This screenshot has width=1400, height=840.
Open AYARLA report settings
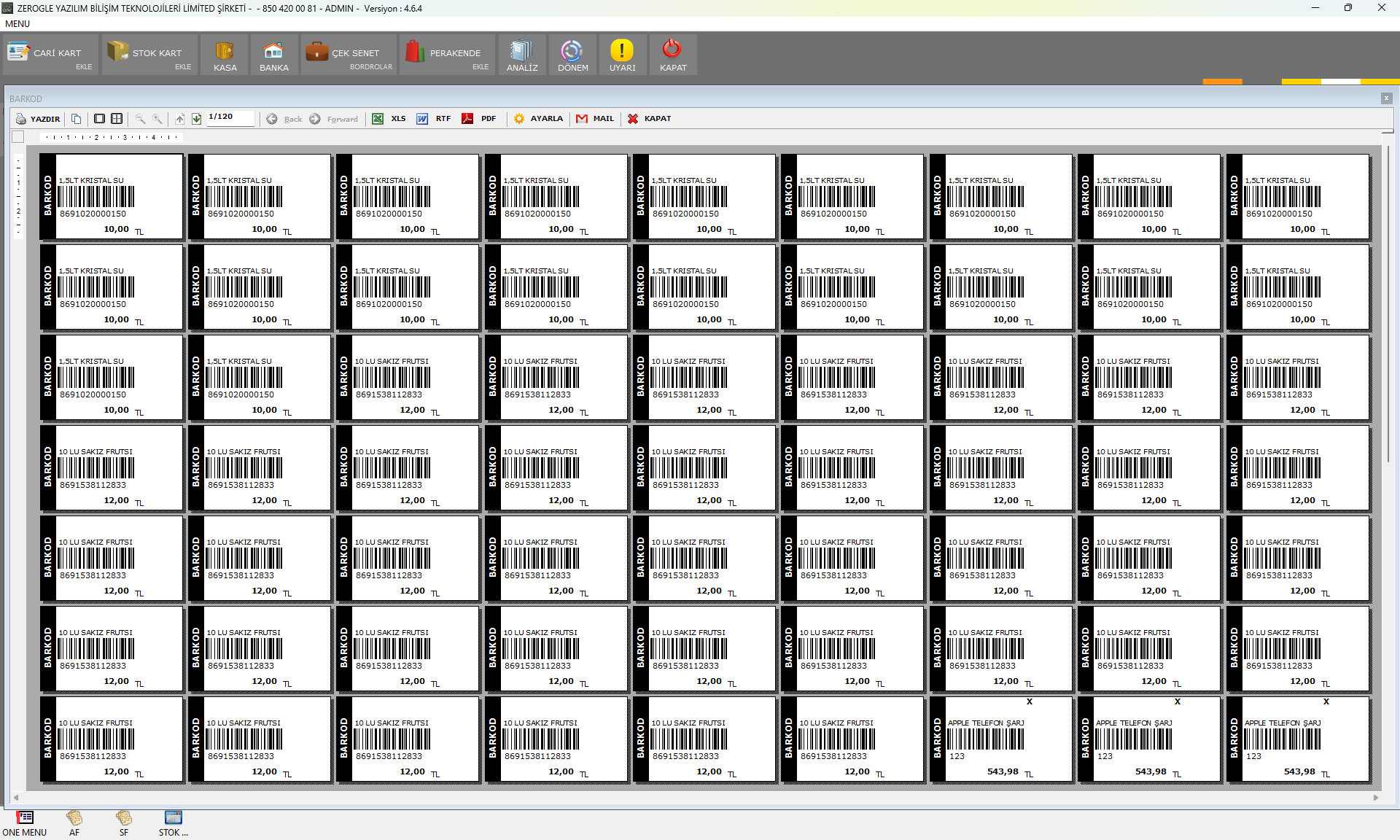(538, 119)
